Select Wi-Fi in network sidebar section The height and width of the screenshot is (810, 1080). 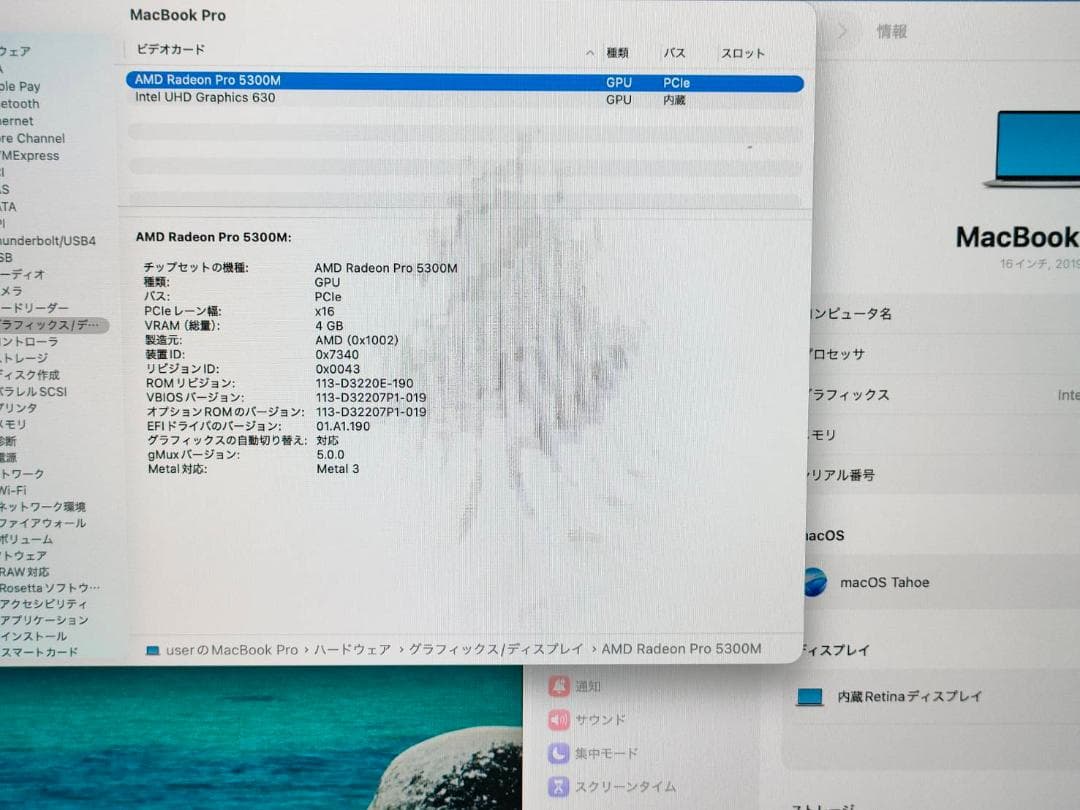(14, 490)
